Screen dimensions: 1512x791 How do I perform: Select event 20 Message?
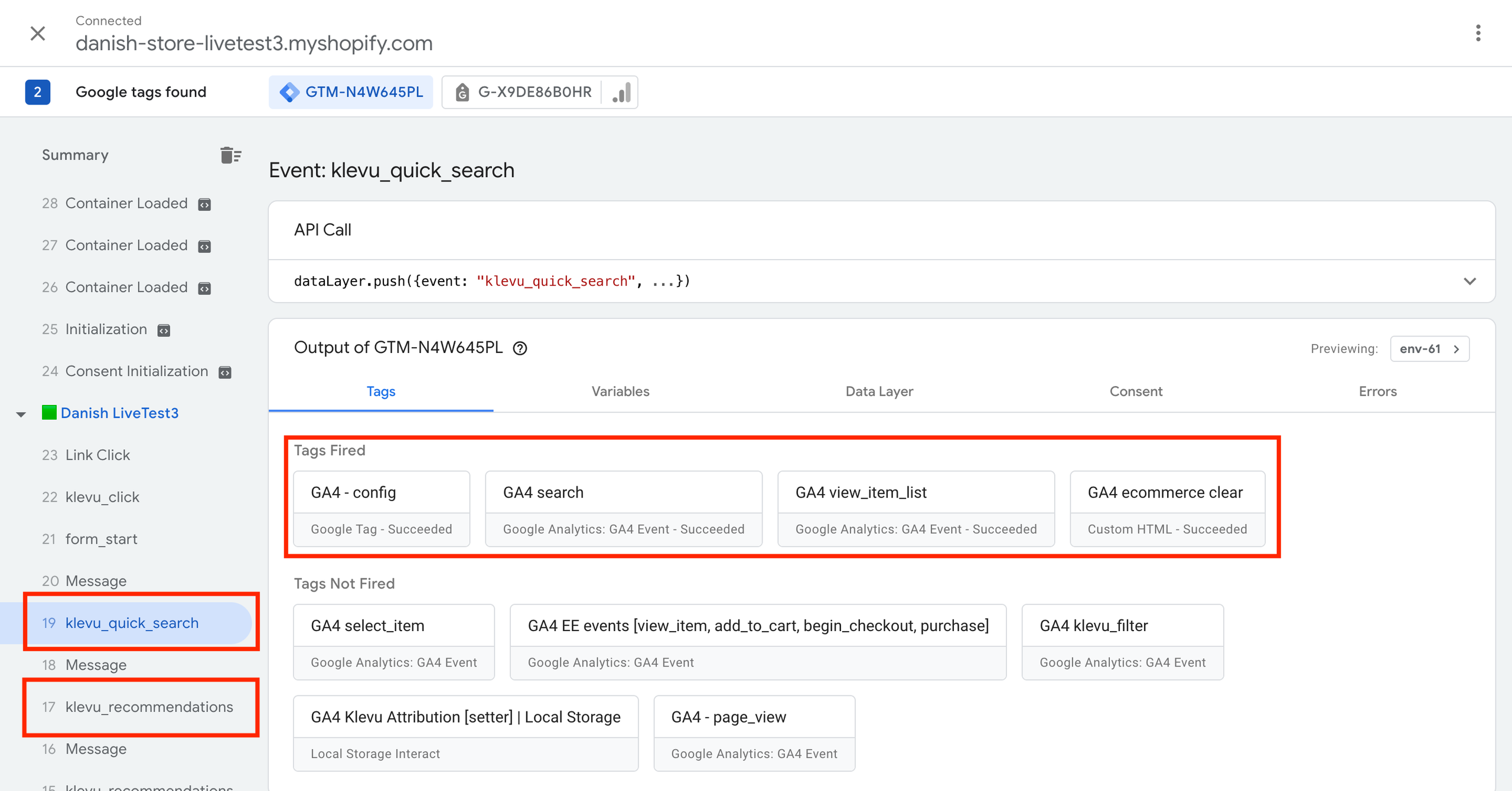(84, 581)
